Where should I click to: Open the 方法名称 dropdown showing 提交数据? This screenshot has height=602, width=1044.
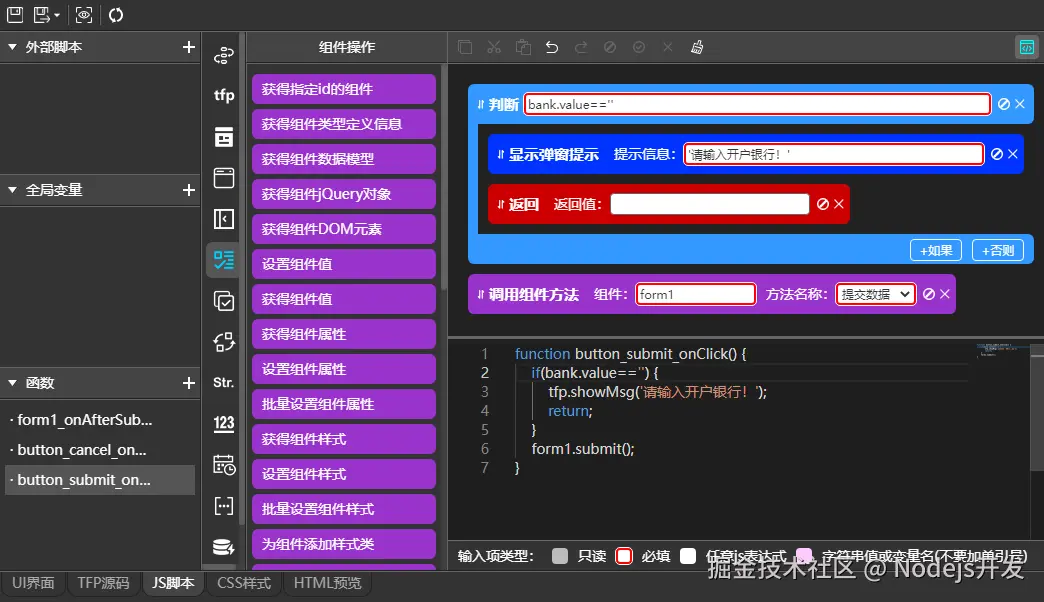click(x=875, y=293)
